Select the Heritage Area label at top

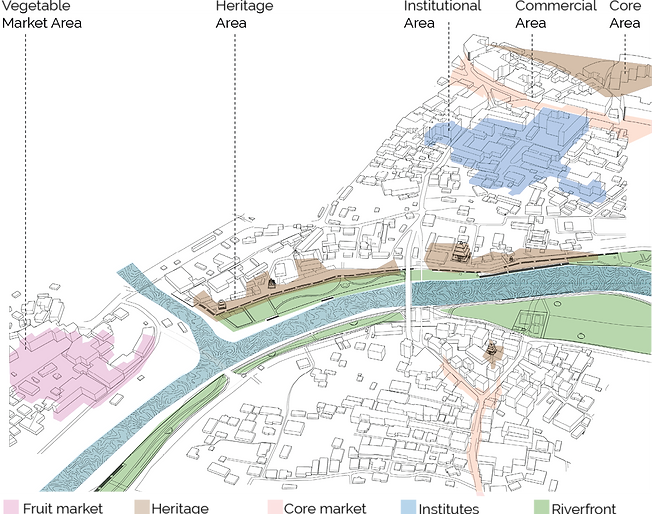[x=244, y=15]
